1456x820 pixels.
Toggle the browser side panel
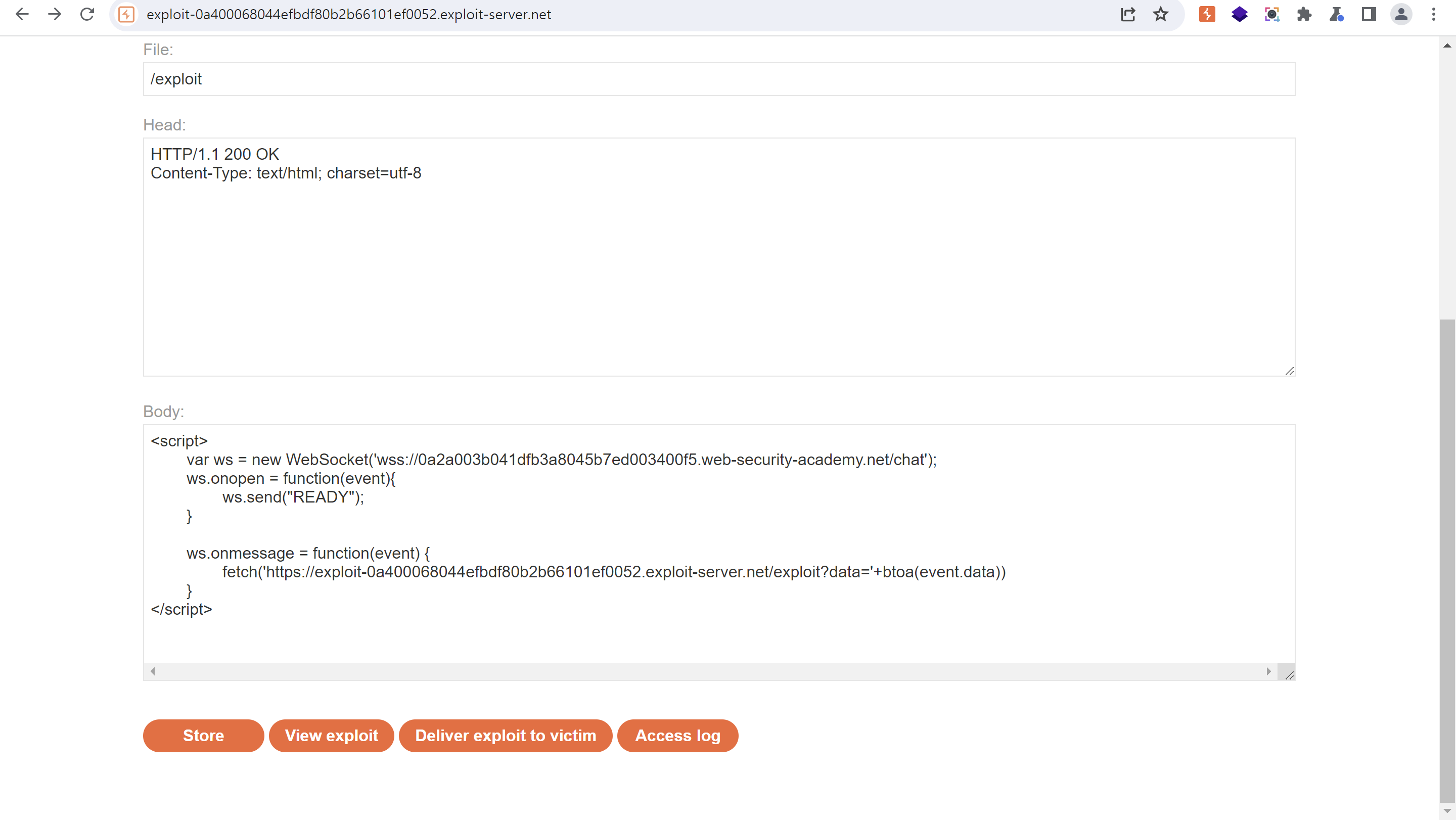coord(1369,14)
